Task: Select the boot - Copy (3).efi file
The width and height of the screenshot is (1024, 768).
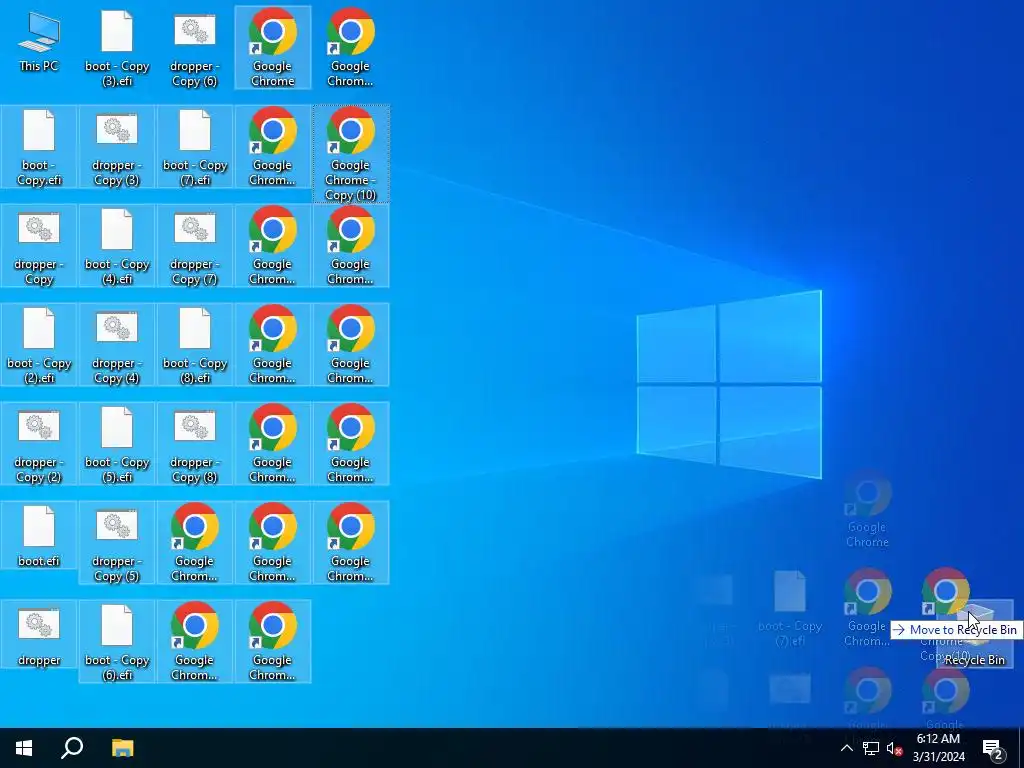Action: tap(117, 48)
